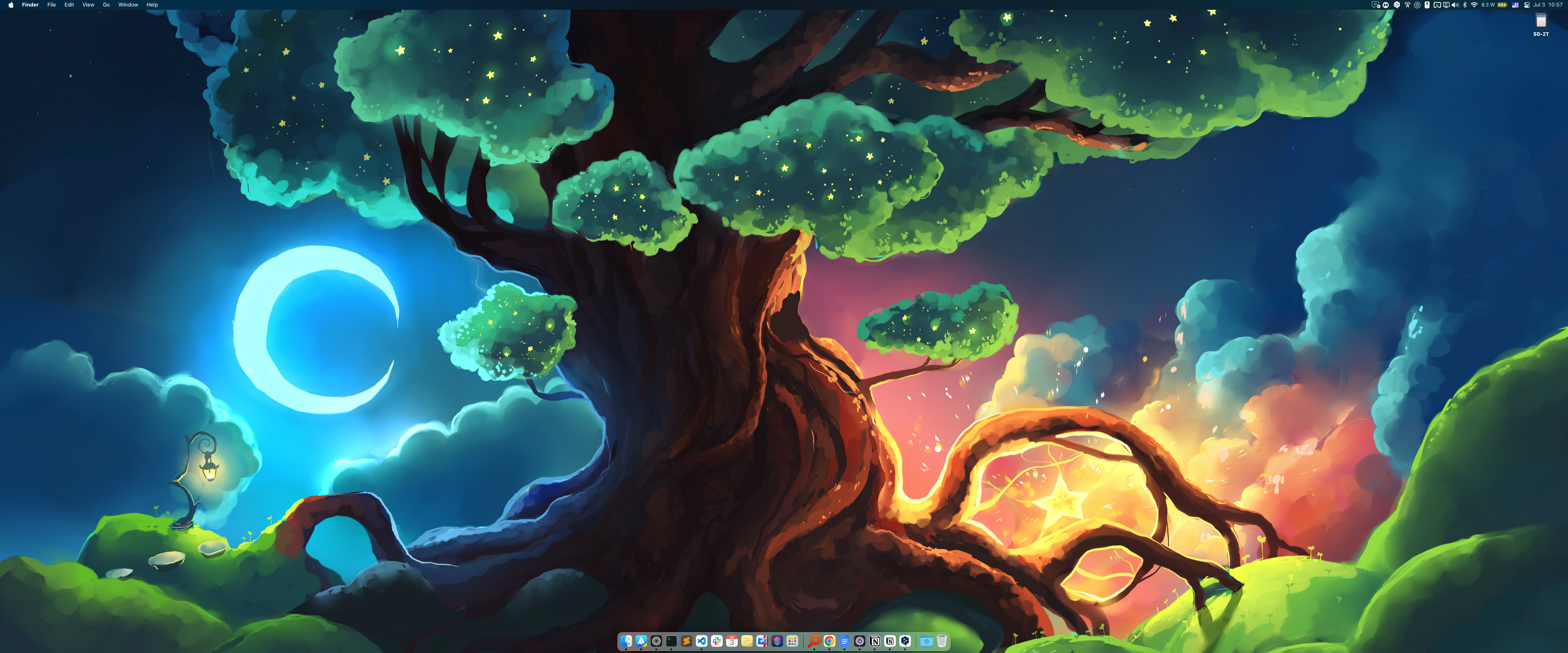1568x653 pixels.
Task: Open Visual Studio Code from the Dock
Action: tap(702, 641)
